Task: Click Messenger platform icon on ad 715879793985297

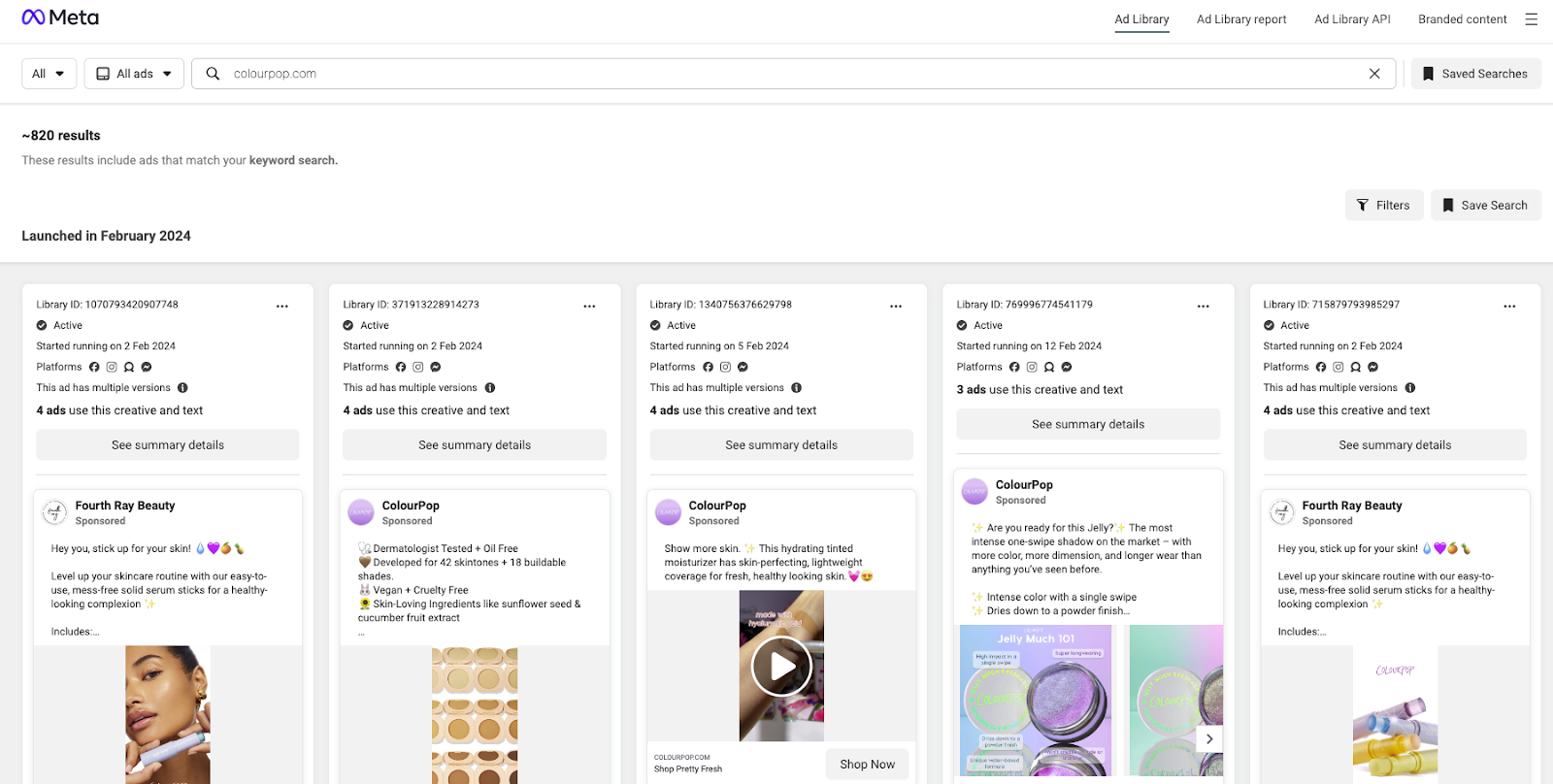Action: click(x=1373, y=367)
